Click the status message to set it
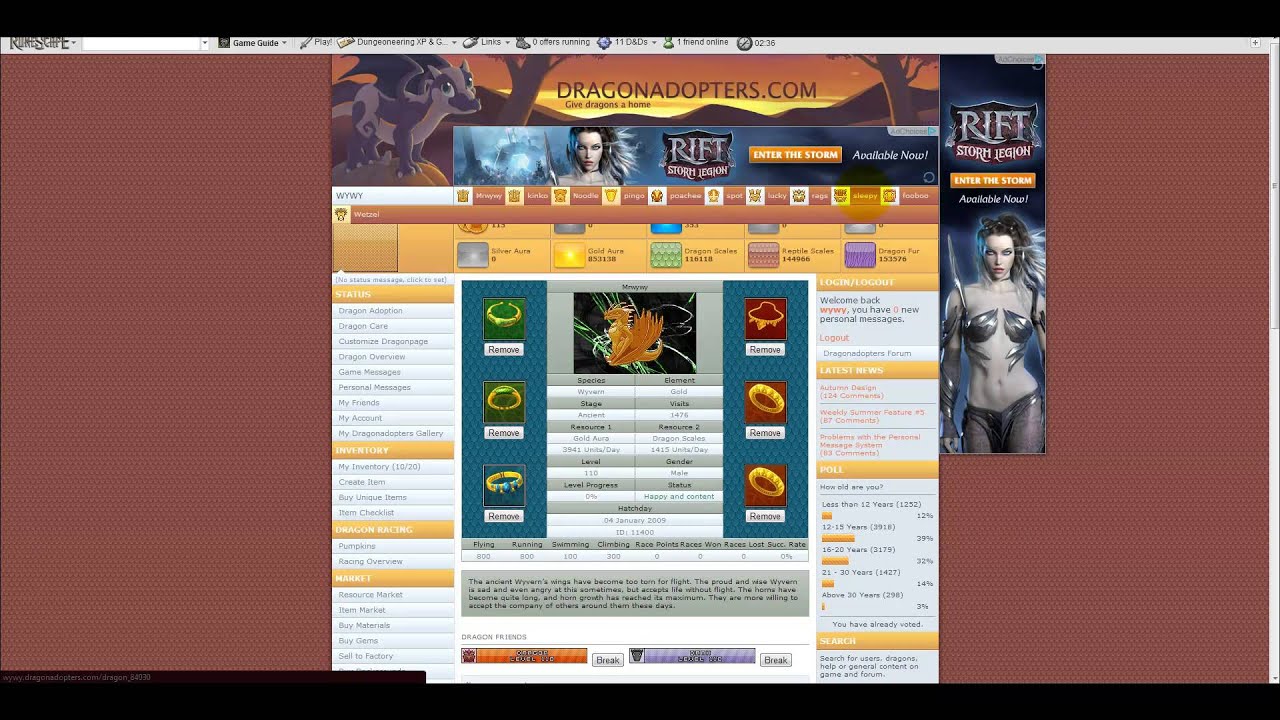1280x720 pixels. click(392, 280)
